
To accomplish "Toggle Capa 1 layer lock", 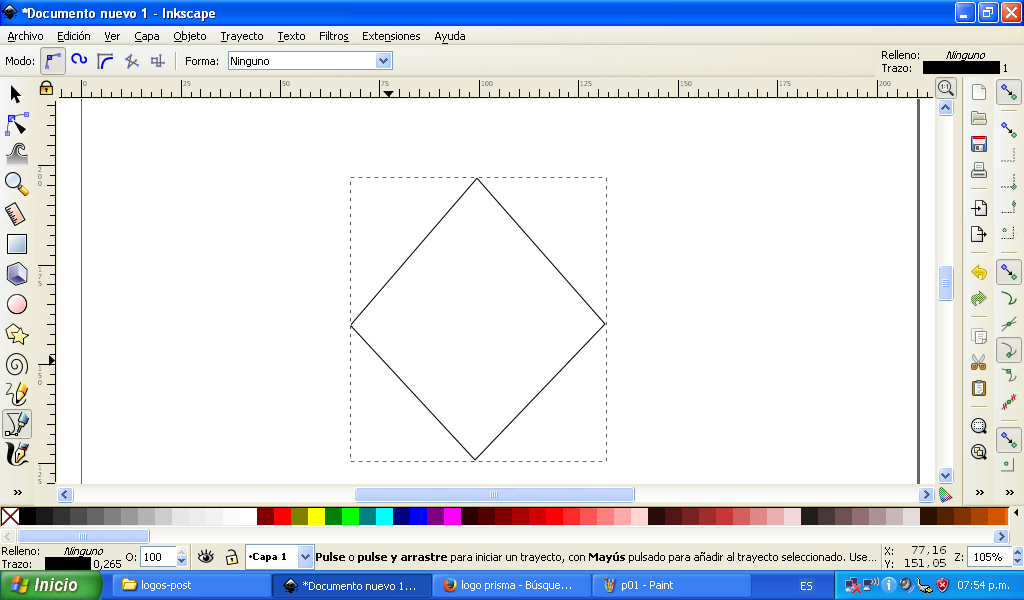I will [x=231, y=557].
